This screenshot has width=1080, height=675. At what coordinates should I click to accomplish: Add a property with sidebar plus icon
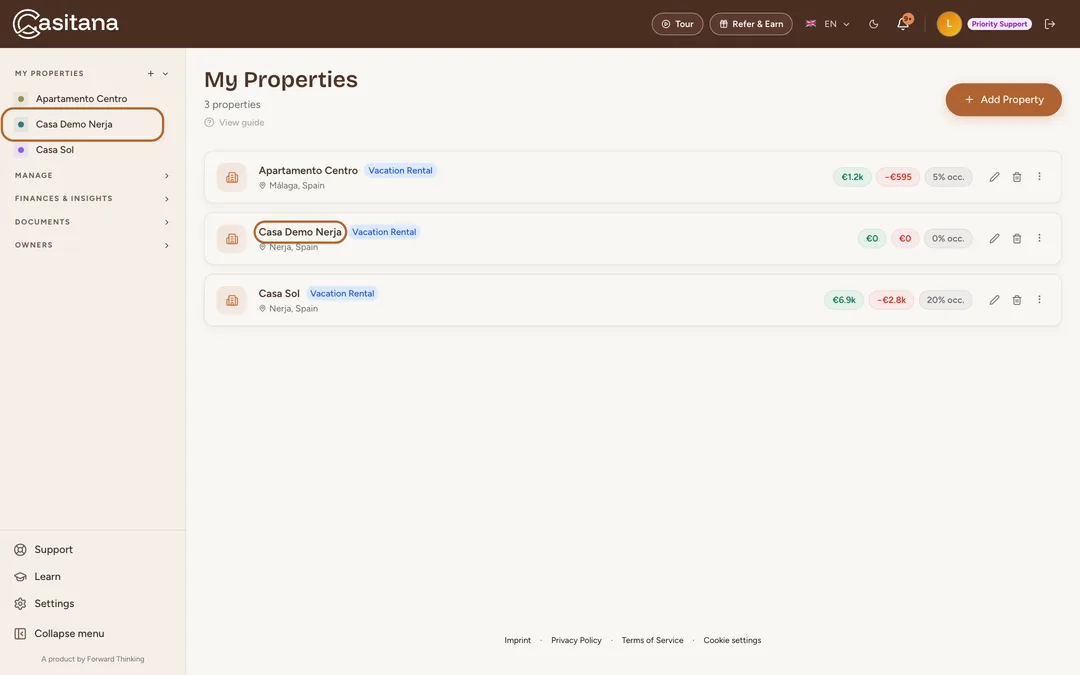[150, 74]
